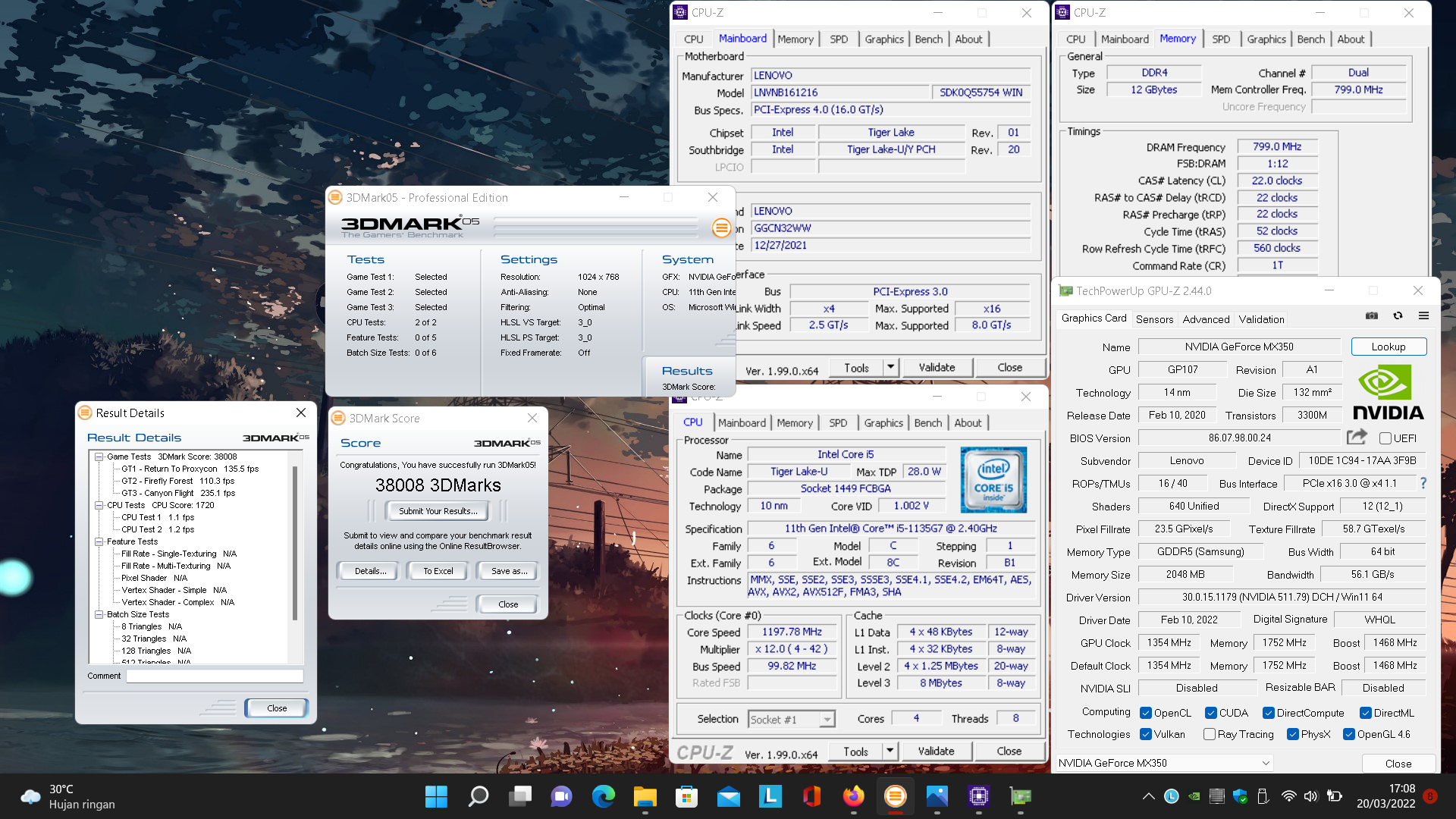
Task: Open SPD tab in Memory CPU-Z window
Action: [1221, 39]
